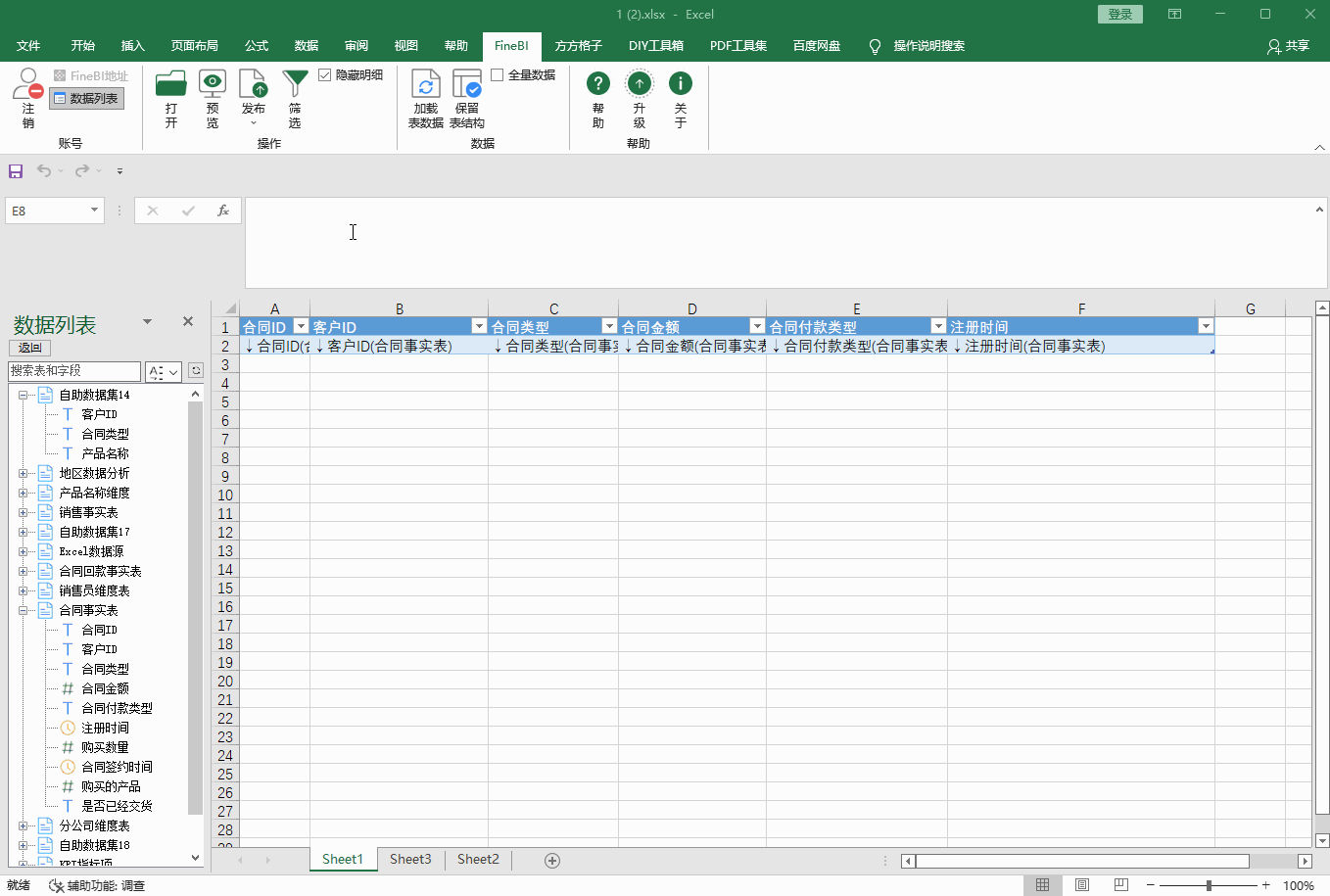
Task: Open the Name Box dropdown arrow
Action: [x=94, y=211]
